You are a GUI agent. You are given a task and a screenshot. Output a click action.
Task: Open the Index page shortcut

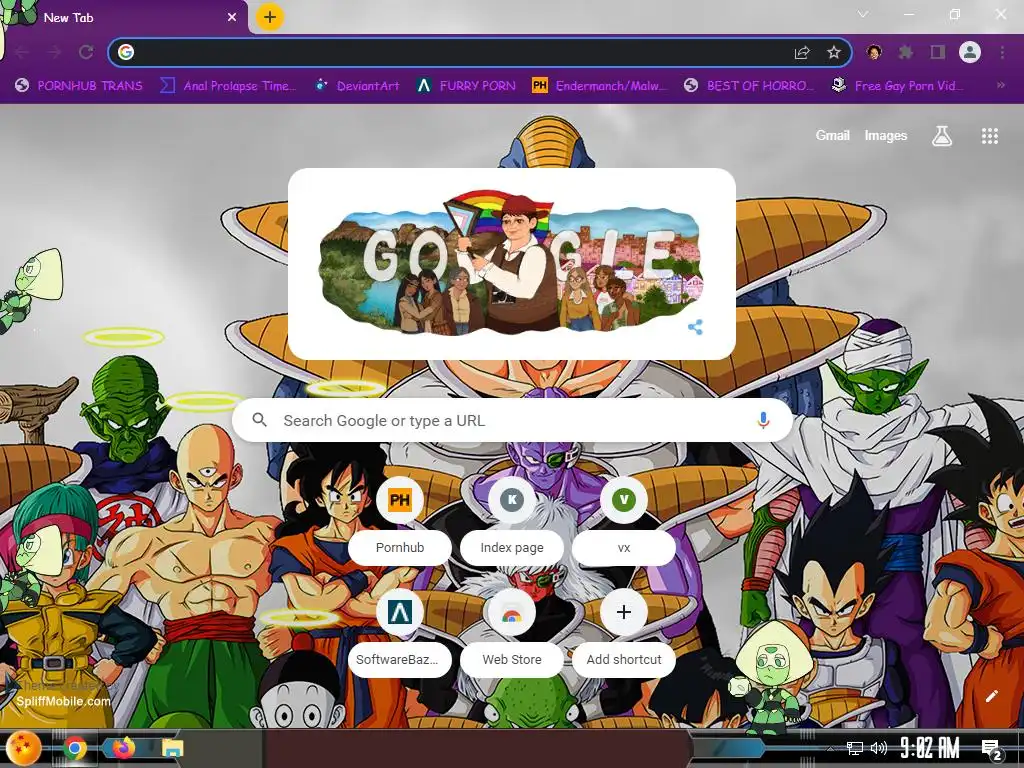[x=512, y=520]
